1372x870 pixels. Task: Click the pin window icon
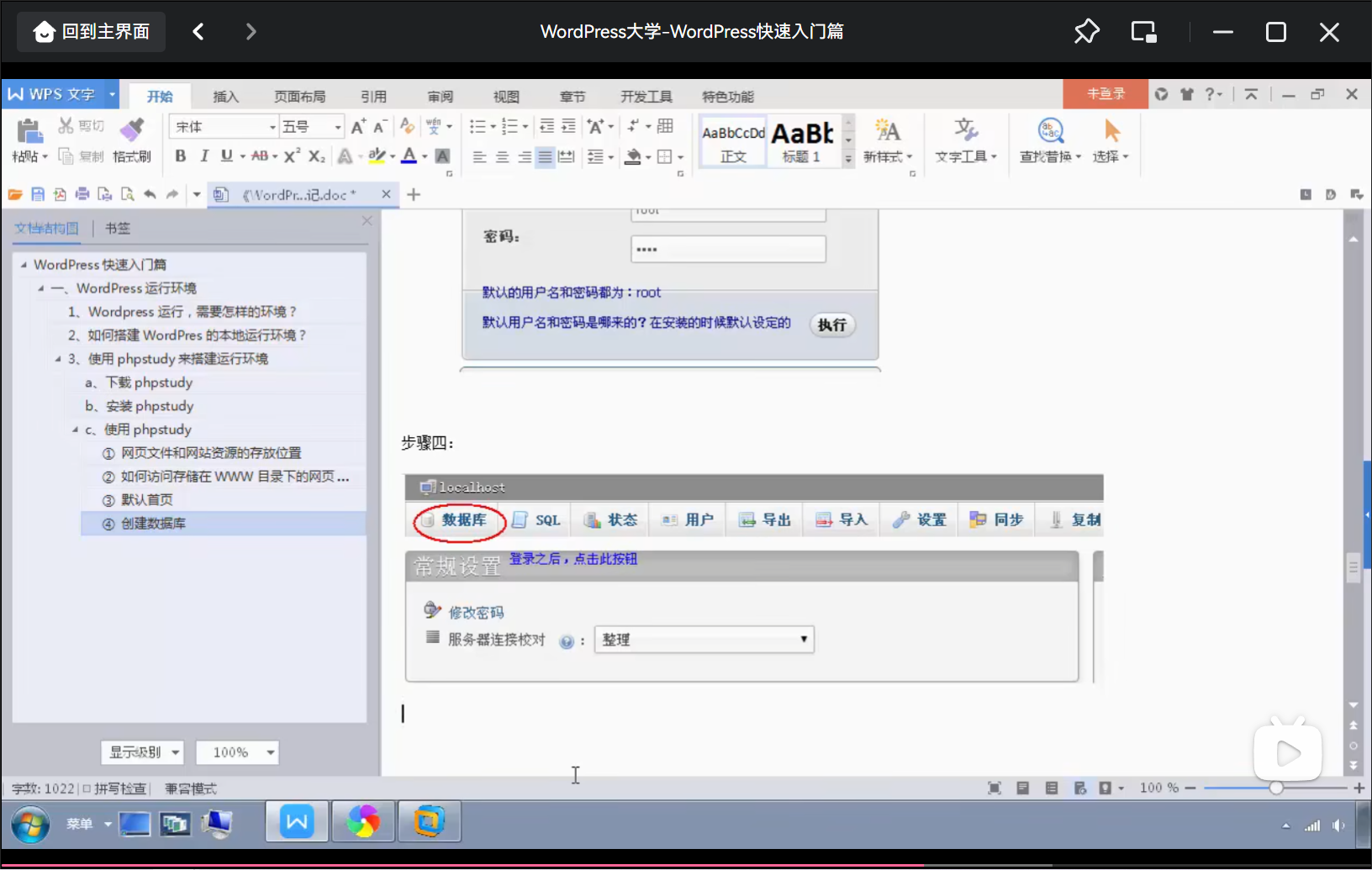click(1086, 32)
